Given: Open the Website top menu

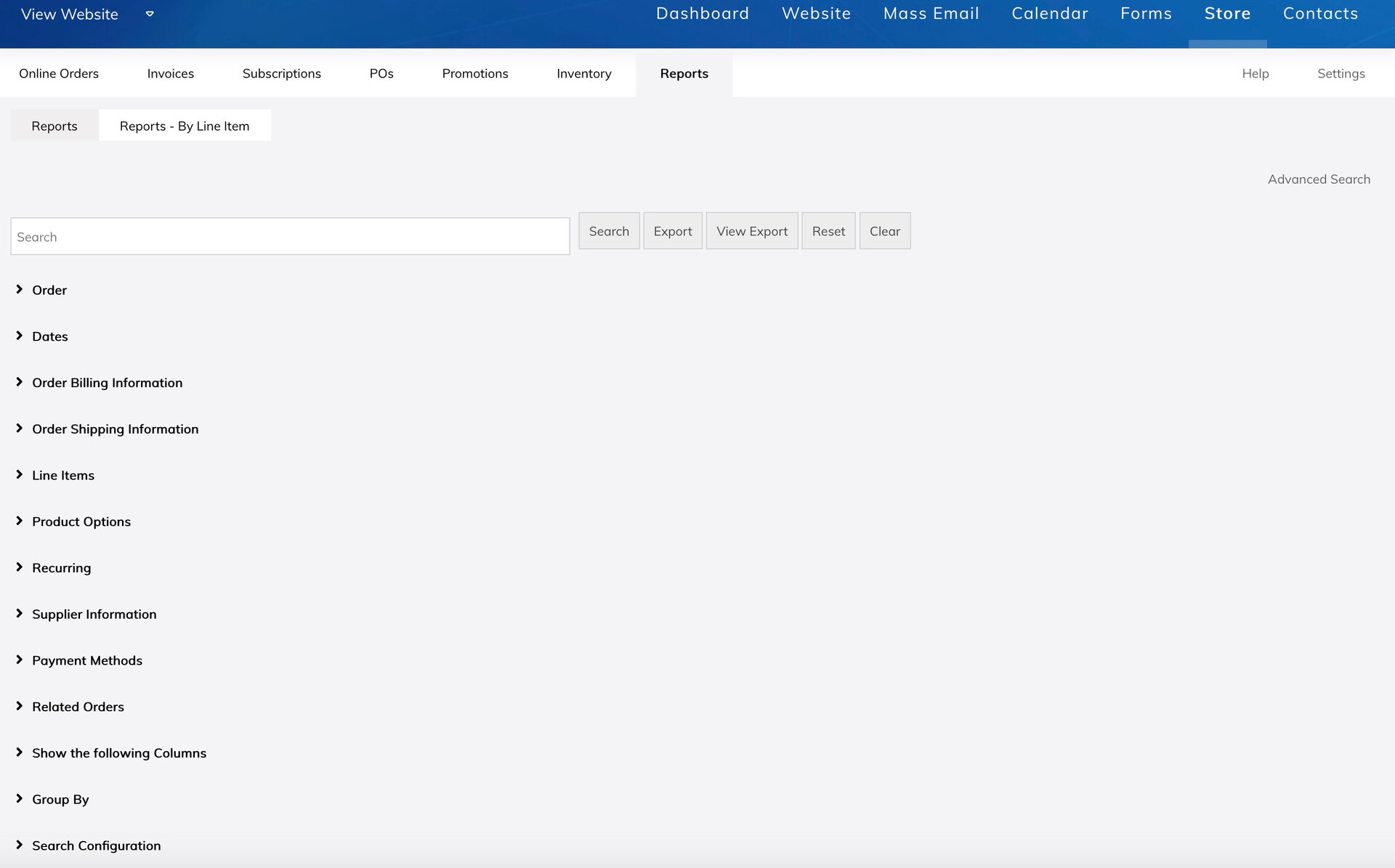Looking at the screenshot, I should point(816,13).
